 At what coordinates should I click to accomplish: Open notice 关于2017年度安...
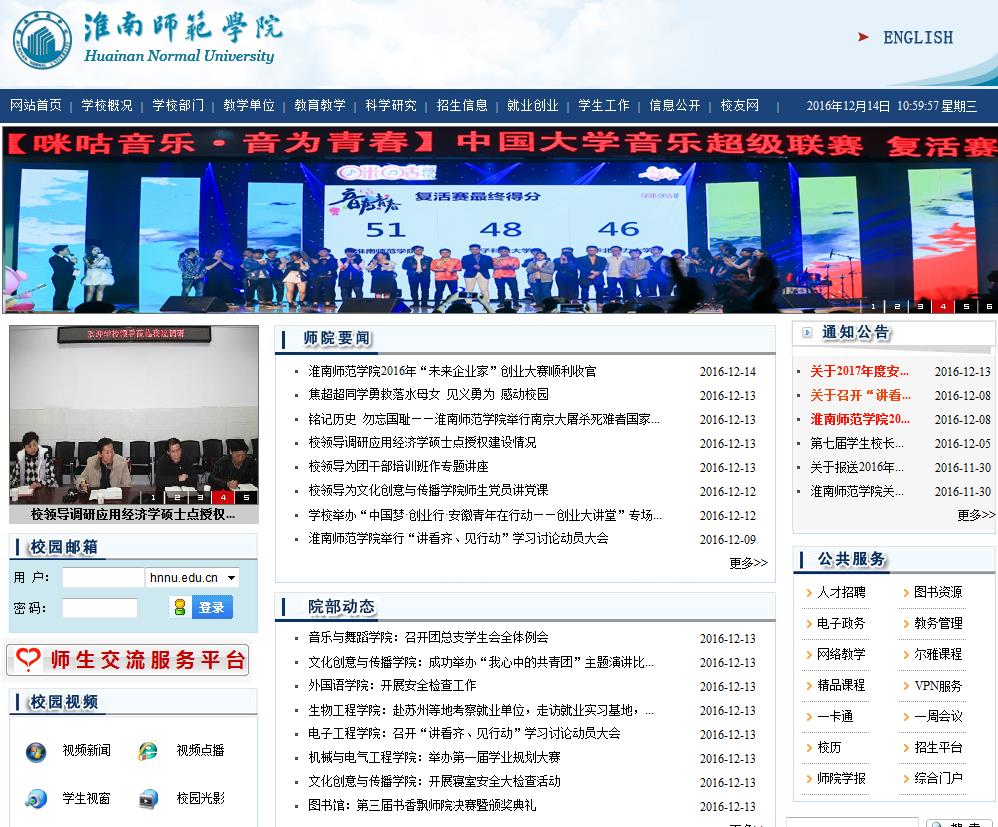pyautogui.click(x=859, y=371)
